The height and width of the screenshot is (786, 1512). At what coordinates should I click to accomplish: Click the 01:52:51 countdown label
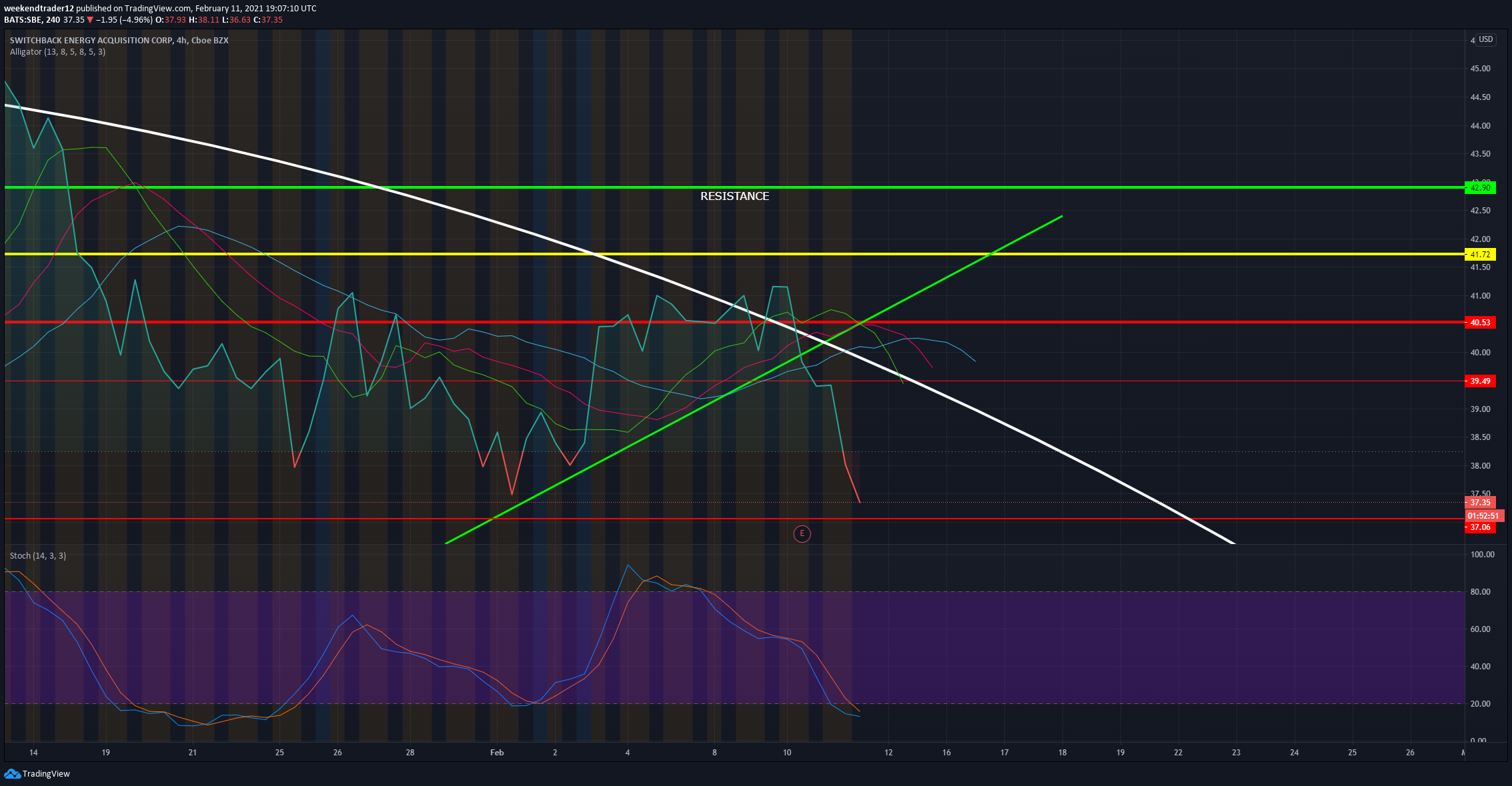click(1483, 515)
